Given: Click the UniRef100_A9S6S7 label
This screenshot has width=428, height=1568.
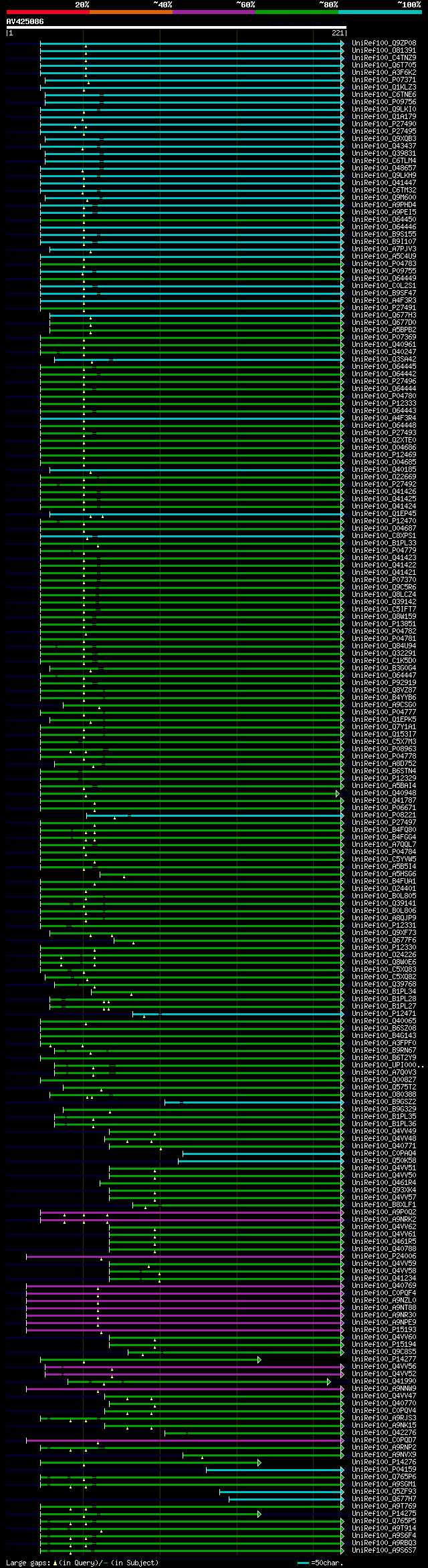Looking at the screenshot, I should pyautogui.click(x=384, y=1550).
